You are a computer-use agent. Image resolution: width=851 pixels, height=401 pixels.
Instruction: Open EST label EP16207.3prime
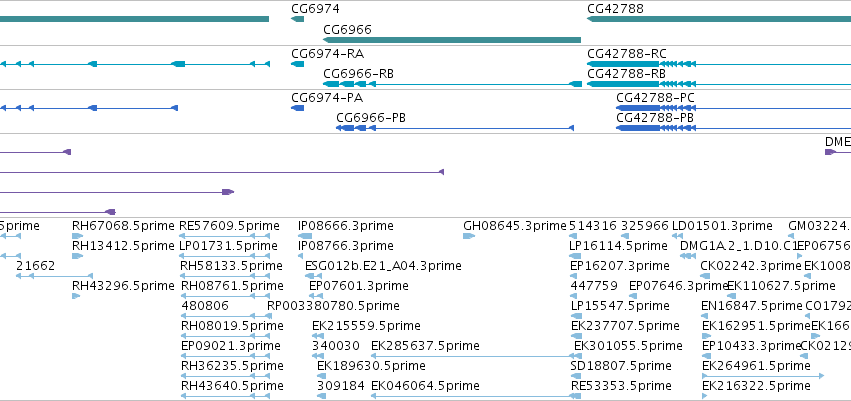[x=620, y=266]
